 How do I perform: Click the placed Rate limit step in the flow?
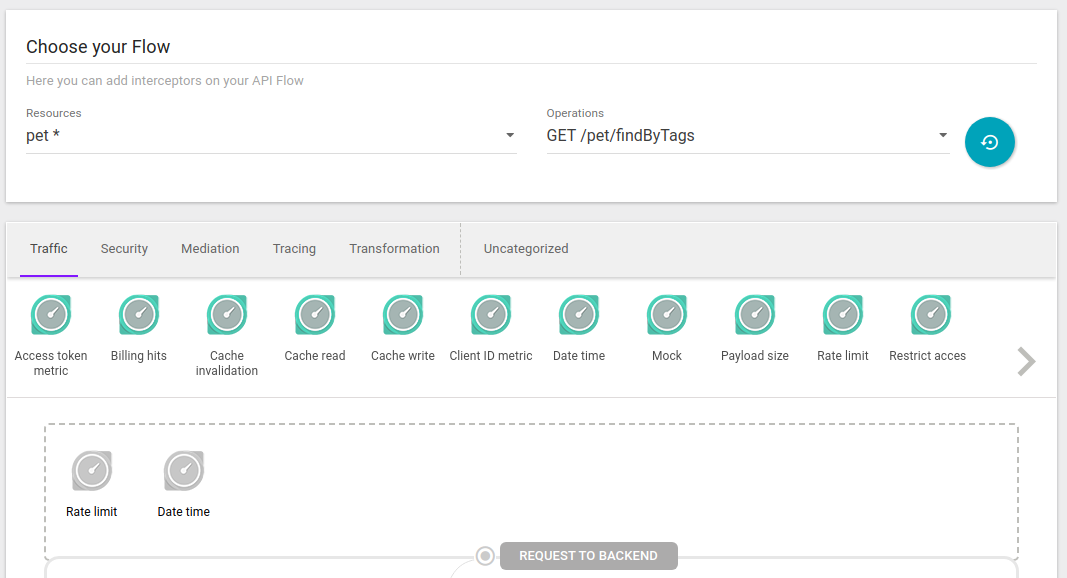91,470
